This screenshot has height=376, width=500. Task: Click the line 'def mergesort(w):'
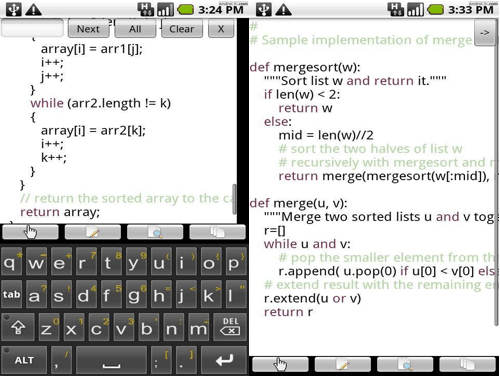coord(305,67)
